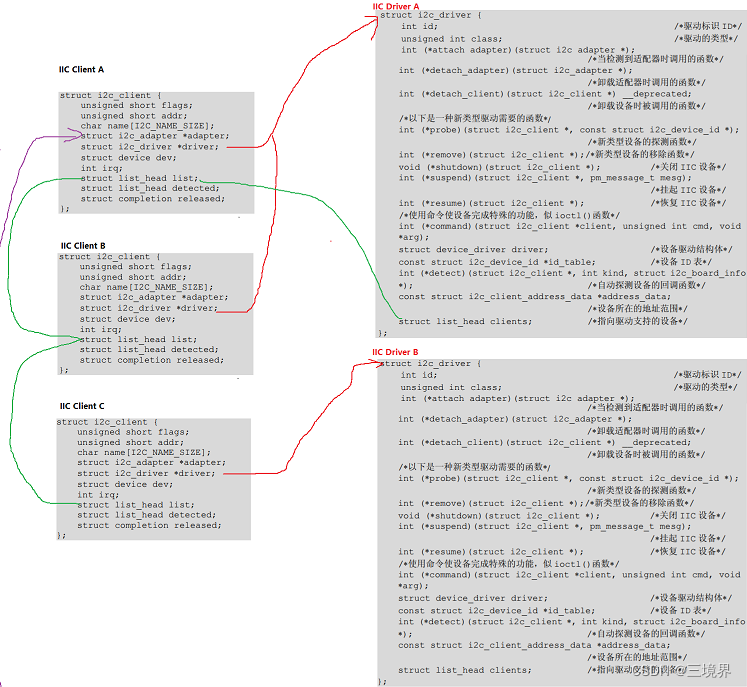Click the "(*detach_client)" line in IIC Driver A
Screen dimensions: 747x687
[545, 94]
